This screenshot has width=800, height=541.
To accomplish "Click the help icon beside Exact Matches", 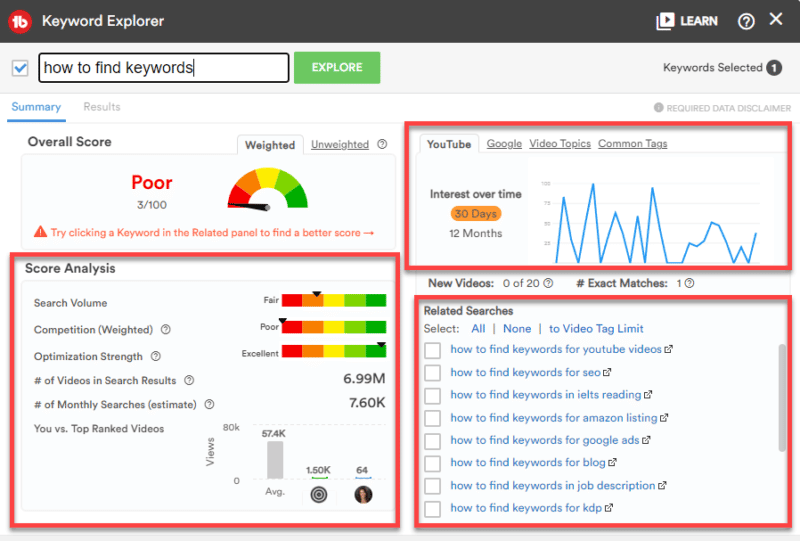I will point(689,283).
